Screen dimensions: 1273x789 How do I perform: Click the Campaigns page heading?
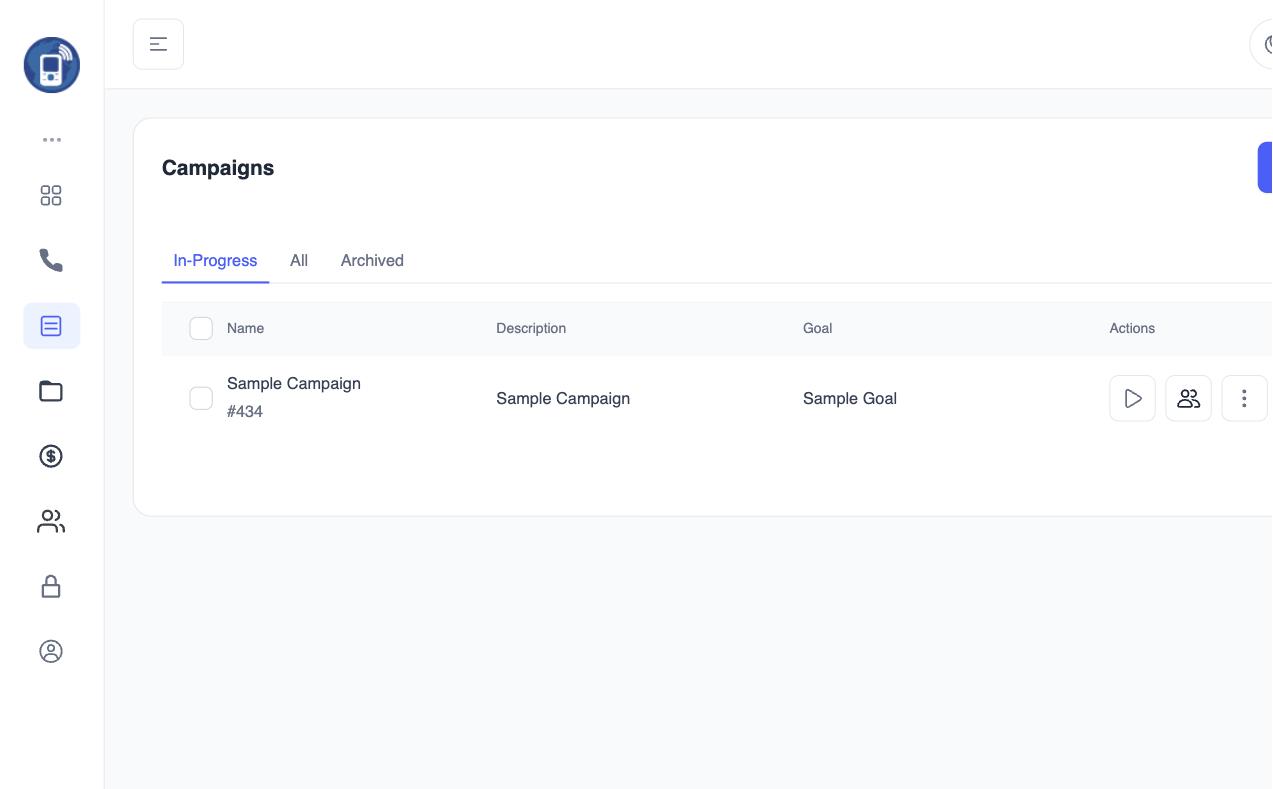click(x=218, y=168)
